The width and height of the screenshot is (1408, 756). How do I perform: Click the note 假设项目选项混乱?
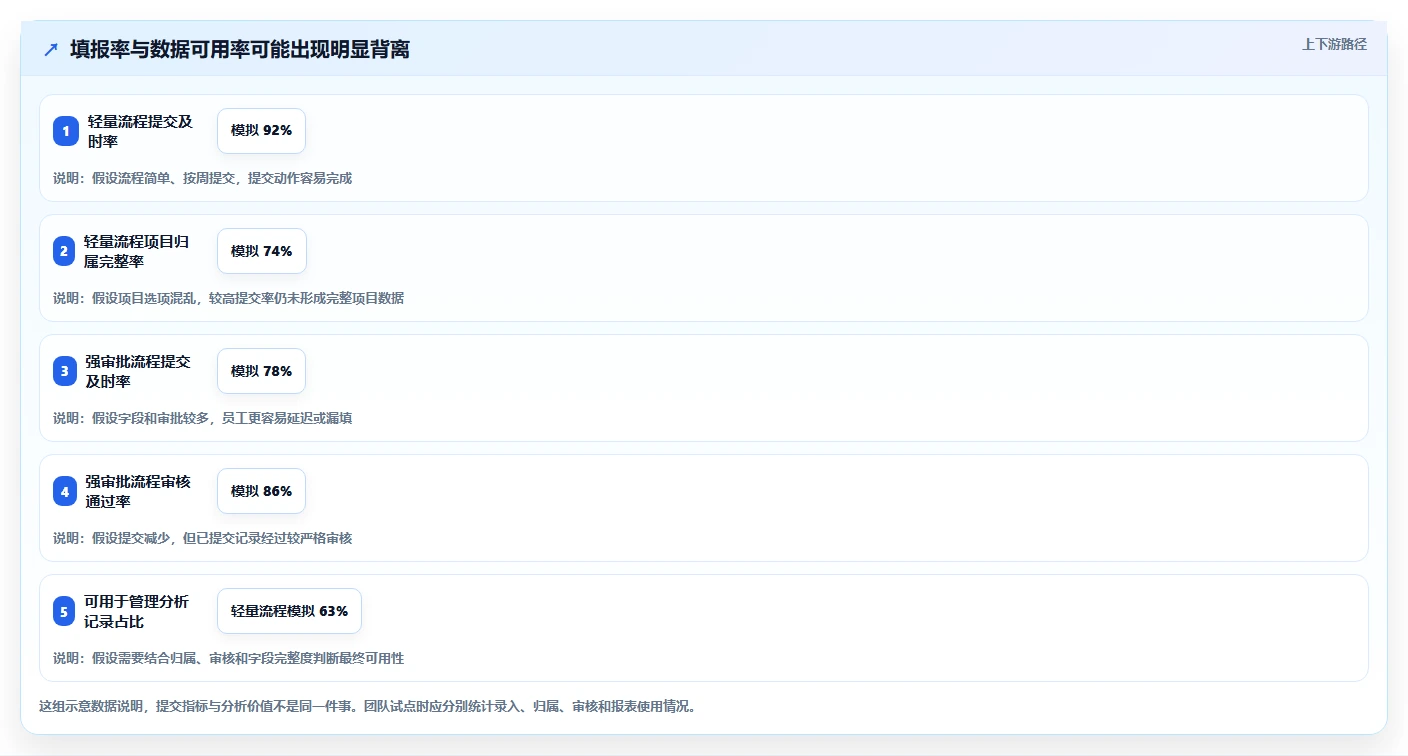[x=228, y=298]
